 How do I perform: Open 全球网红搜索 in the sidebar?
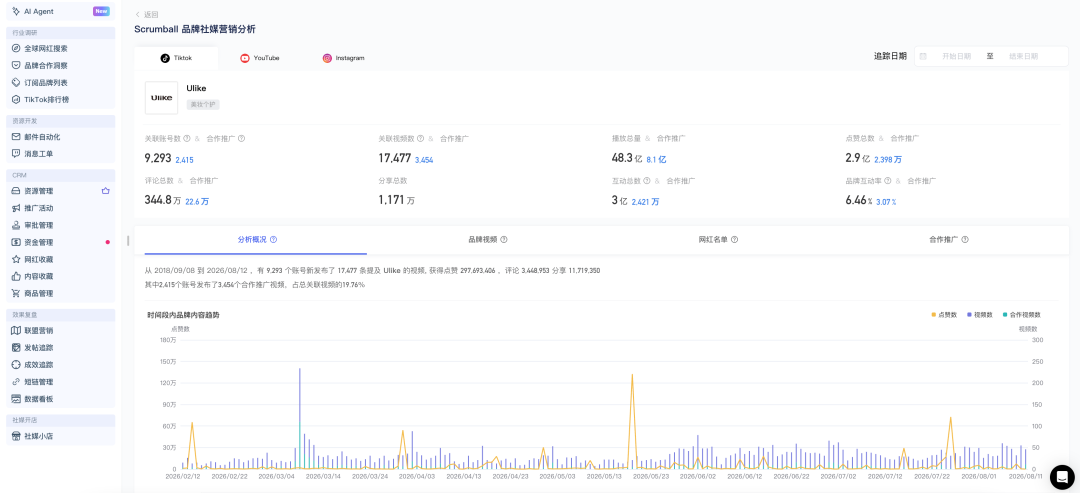click(x=61, y=49)
